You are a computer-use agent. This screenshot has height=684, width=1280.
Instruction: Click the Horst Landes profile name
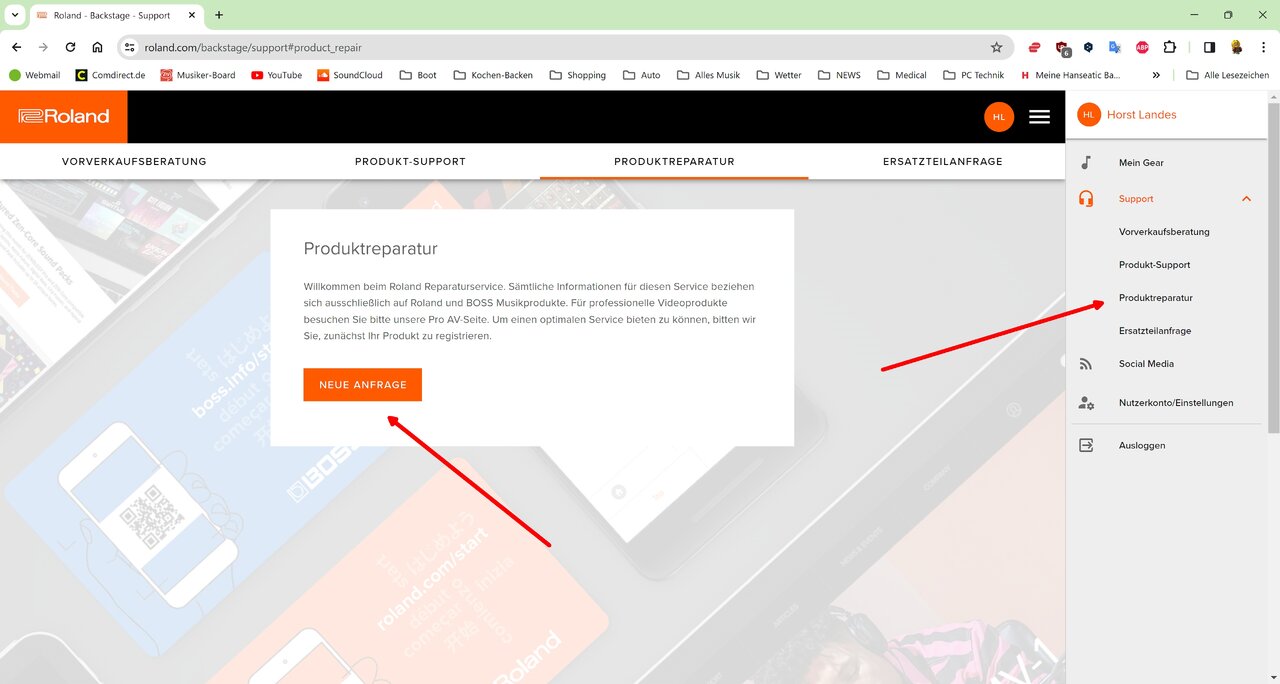[1141, 115]
